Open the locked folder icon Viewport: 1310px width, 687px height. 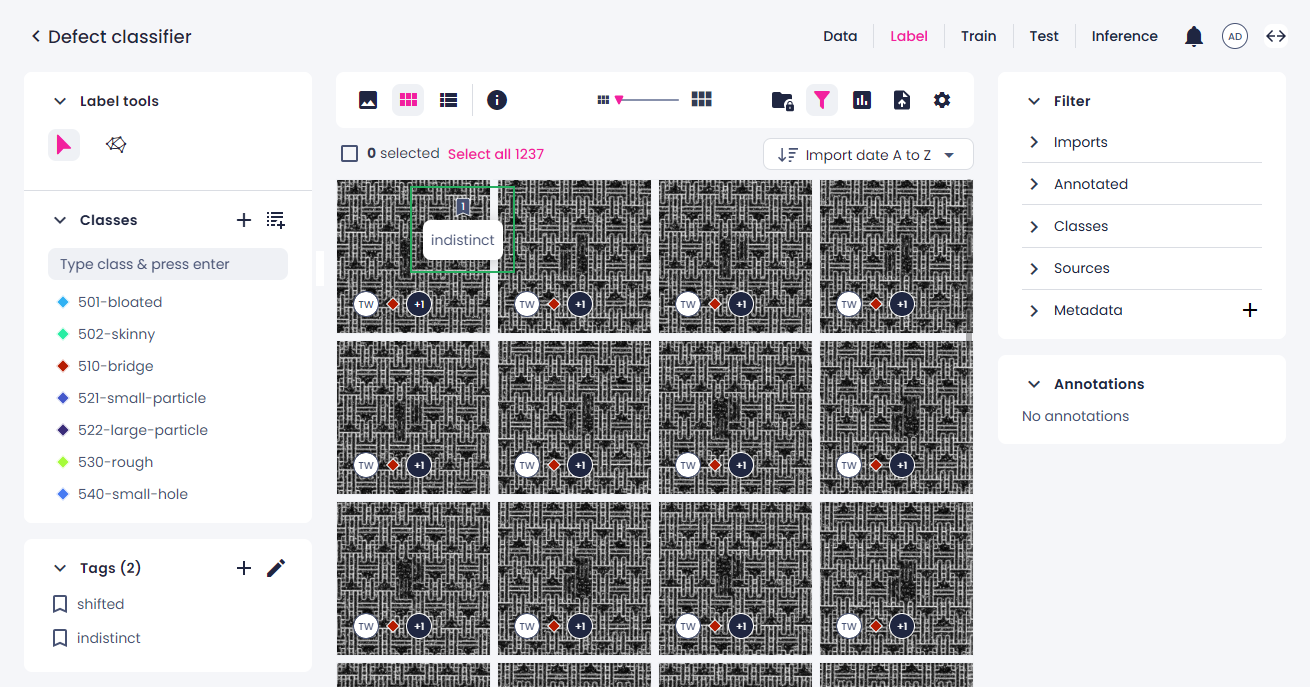(782, 100)
